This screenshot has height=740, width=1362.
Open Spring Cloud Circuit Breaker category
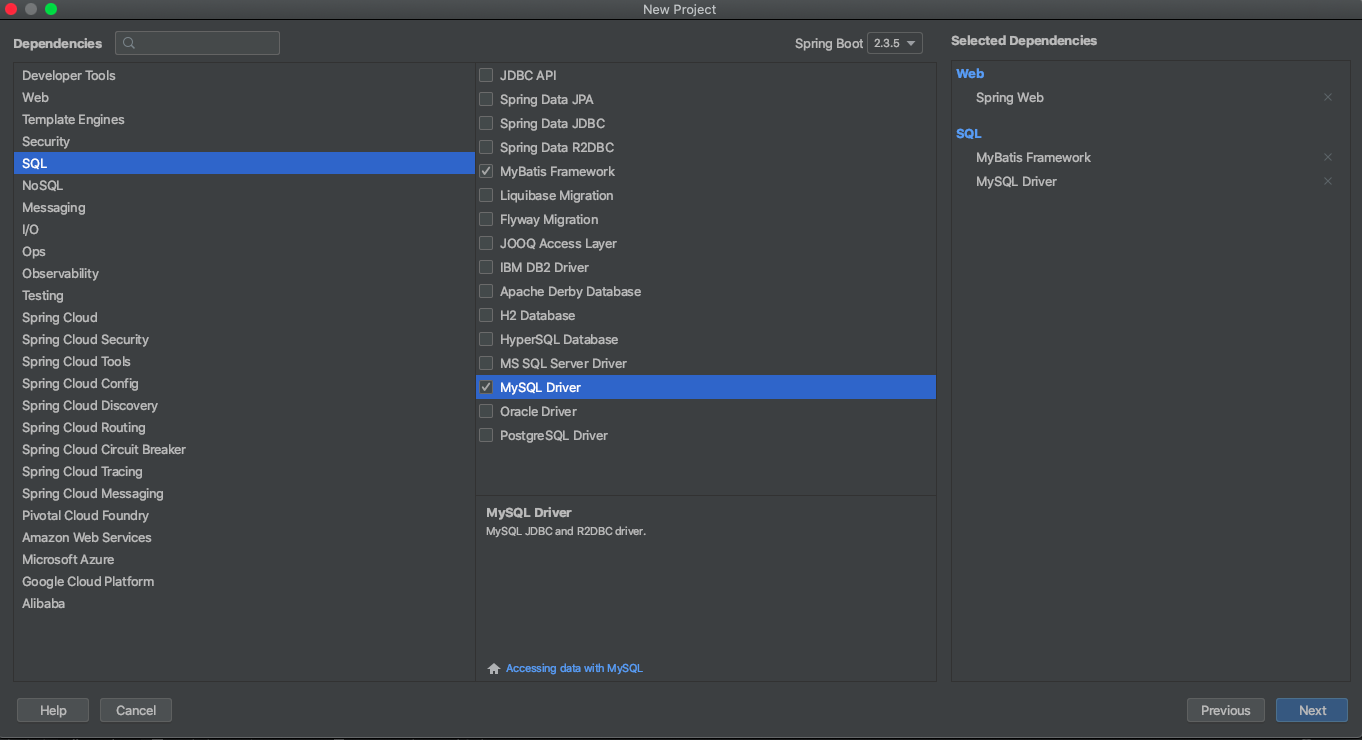[244, 450]
